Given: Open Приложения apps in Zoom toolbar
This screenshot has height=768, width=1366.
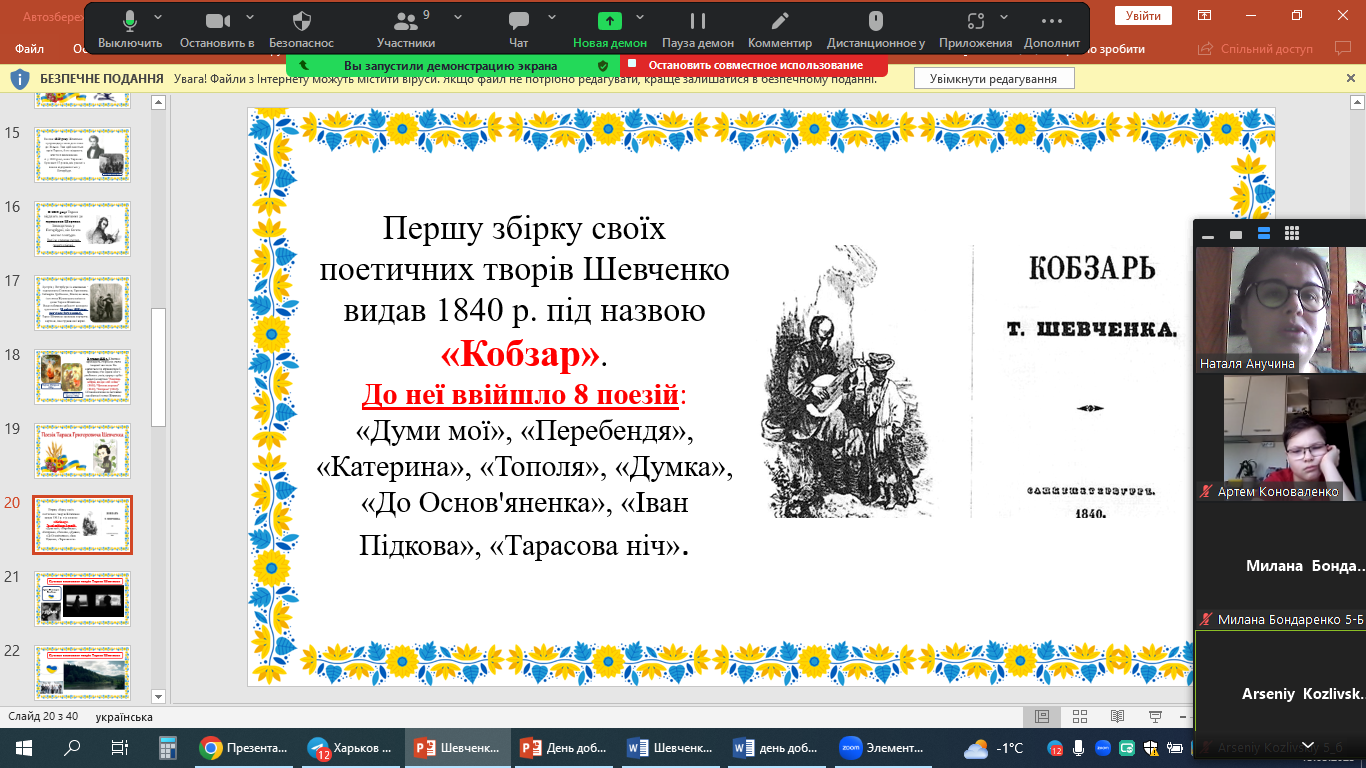Looking at the screenshot, I should tap(976, 30).
